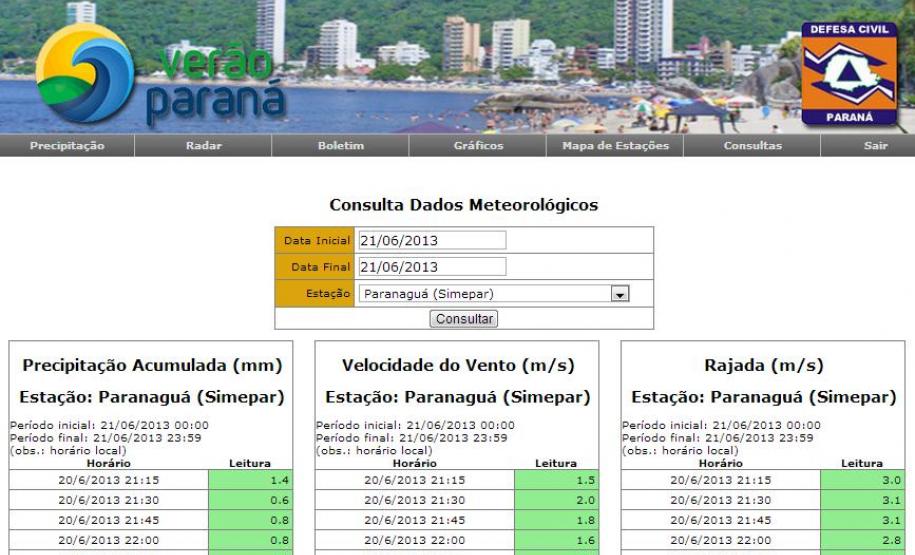The height and width of the screenshot is (555, 915).
Task: Open the Gráficos section
Action: (x=478, y=147)
